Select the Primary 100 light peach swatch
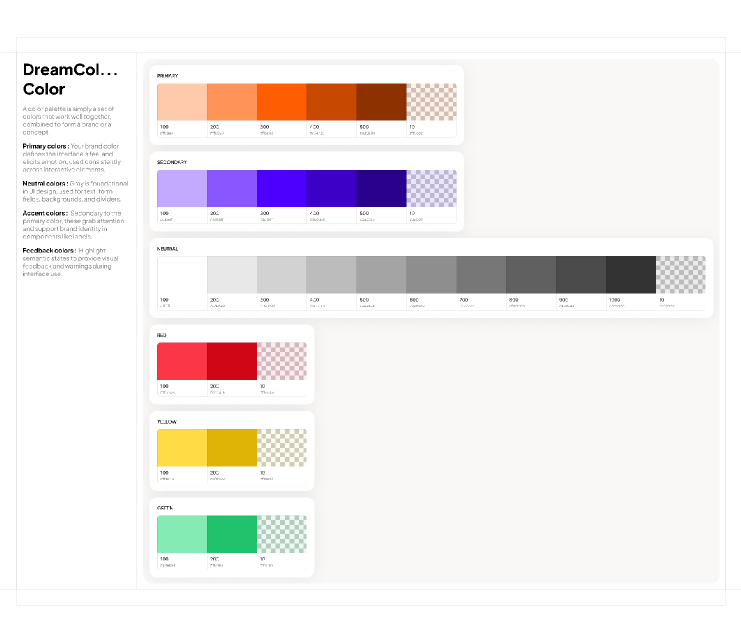This screenshot has width=741, height=642. 182,102
